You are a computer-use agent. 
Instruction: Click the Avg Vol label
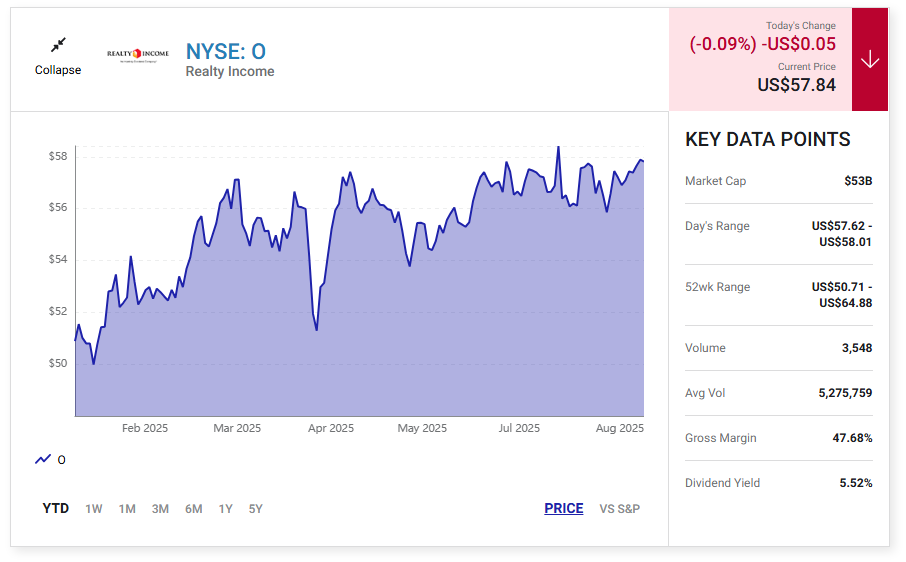click(x=705, y=393)
